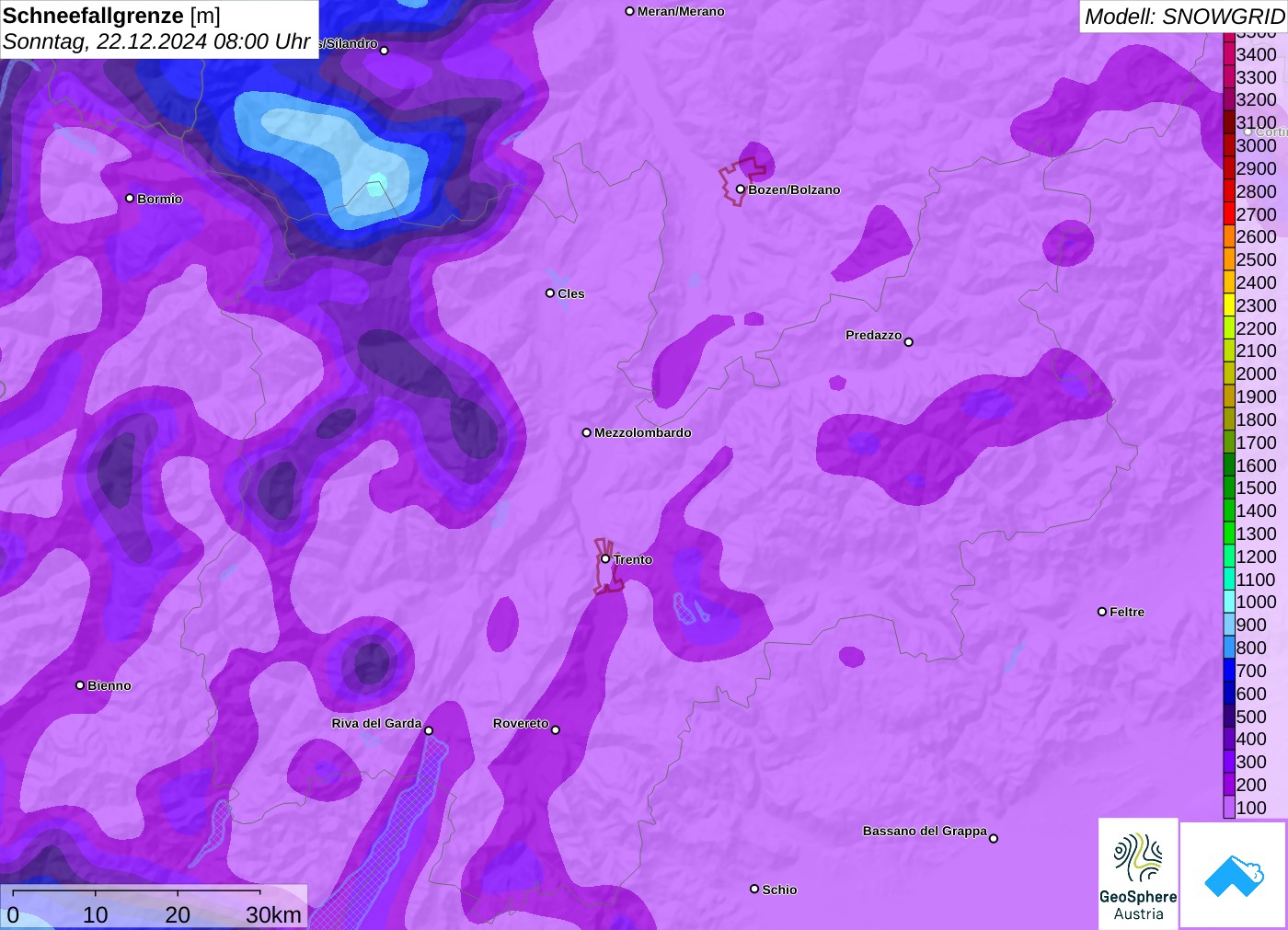Image resolution: width=1288 pixels, height=930 pixels.
Task: Click the Bormio marker dot
Action: 130,198
